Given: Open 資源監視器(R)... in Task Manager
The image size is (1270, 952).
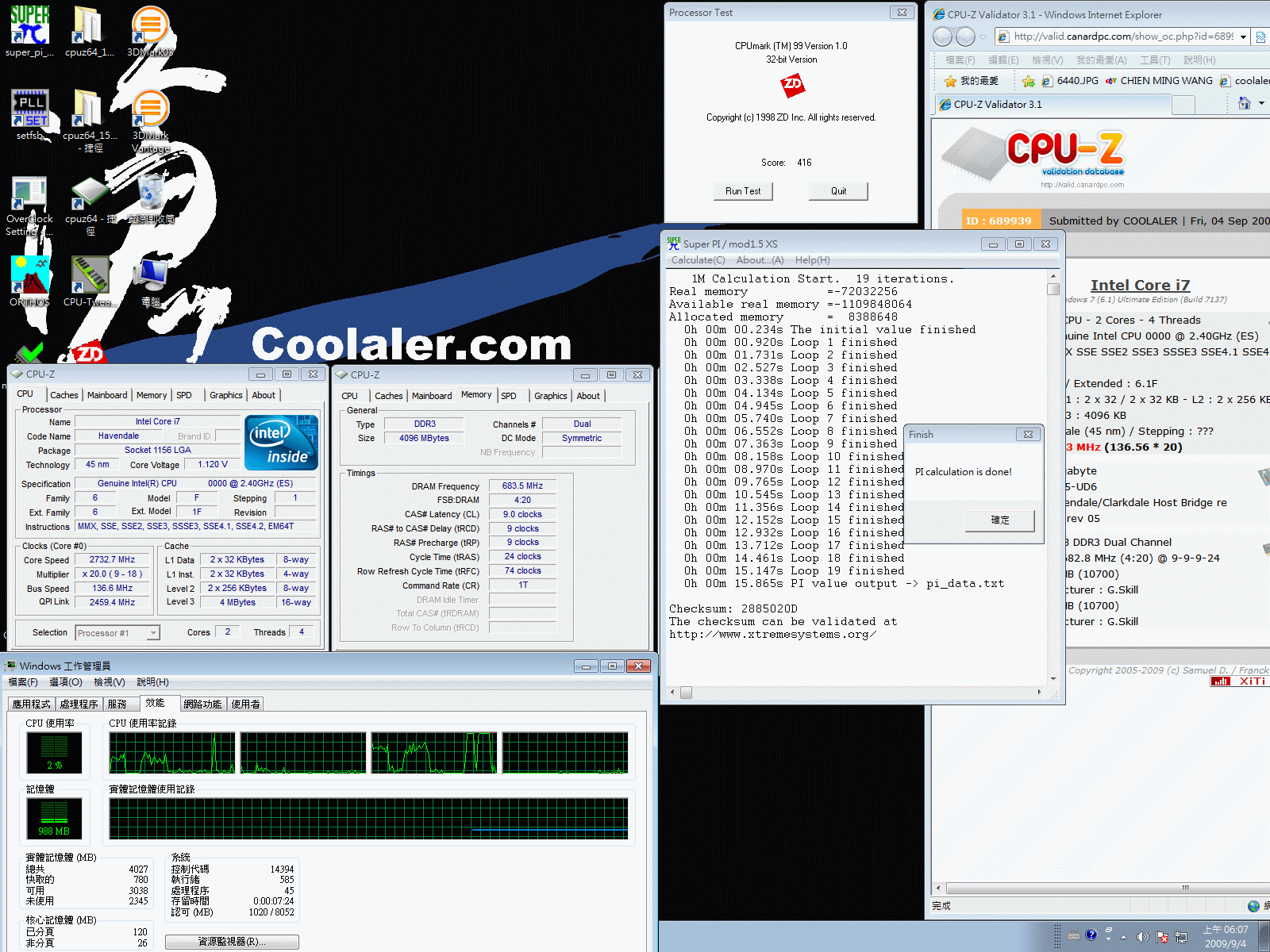Looking at the screenshot, I should (232, 942).
